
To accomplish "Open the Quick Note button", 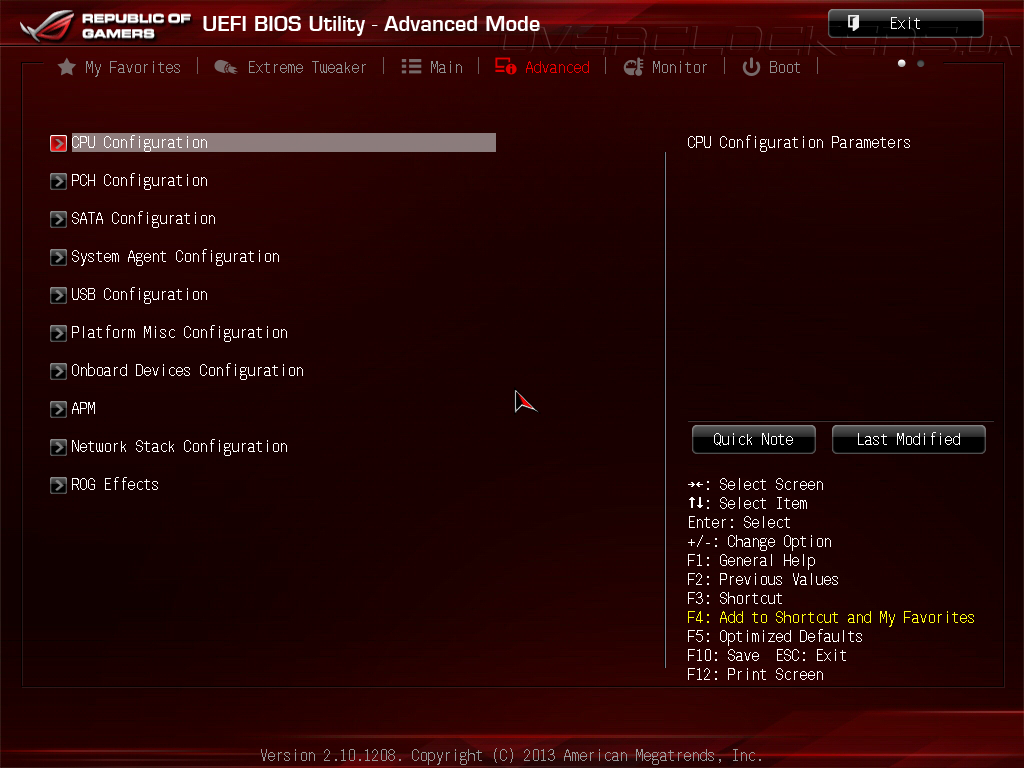I will [x=754, y=440].
